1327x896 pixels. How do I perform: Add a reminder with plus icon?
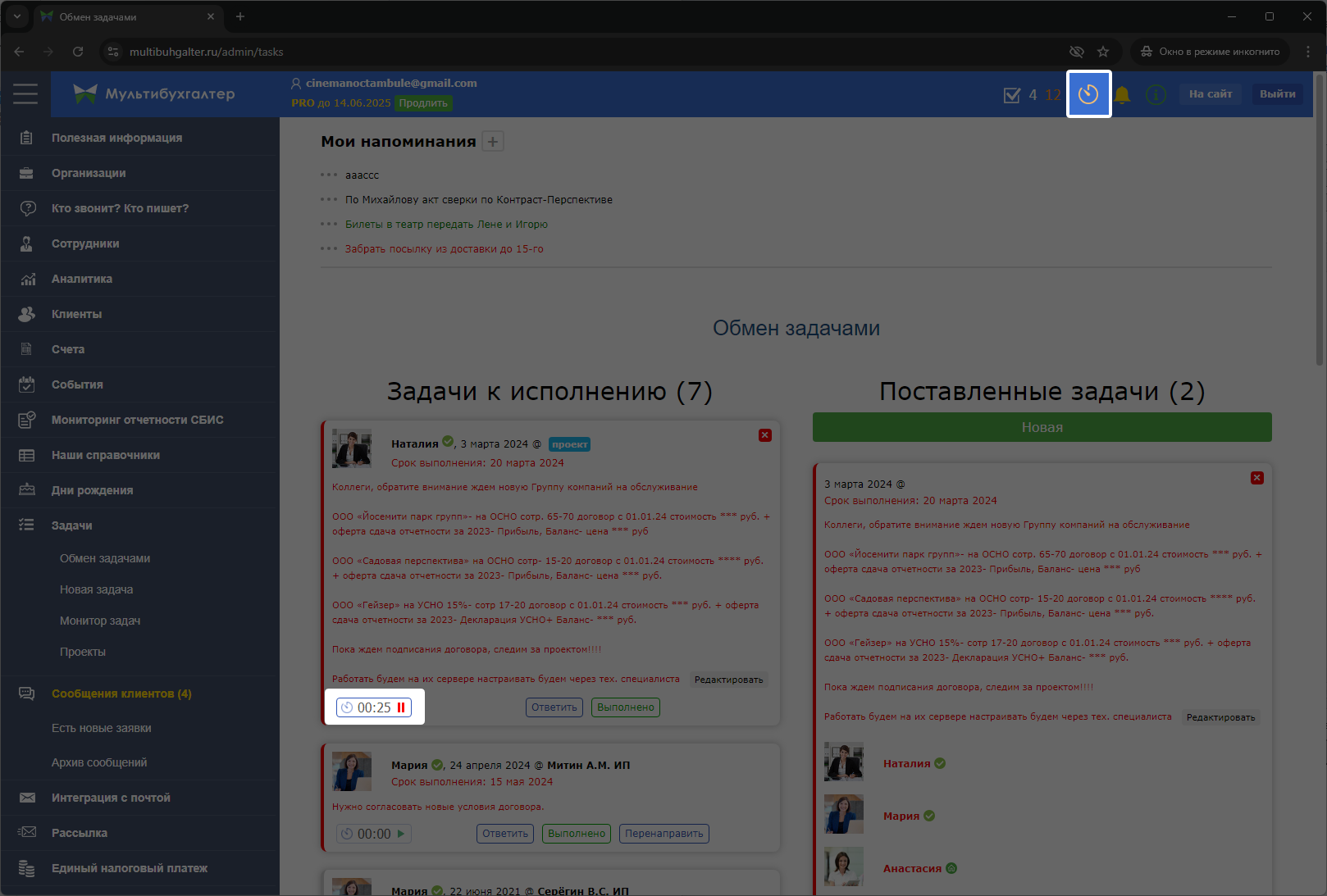click(493, 142)
